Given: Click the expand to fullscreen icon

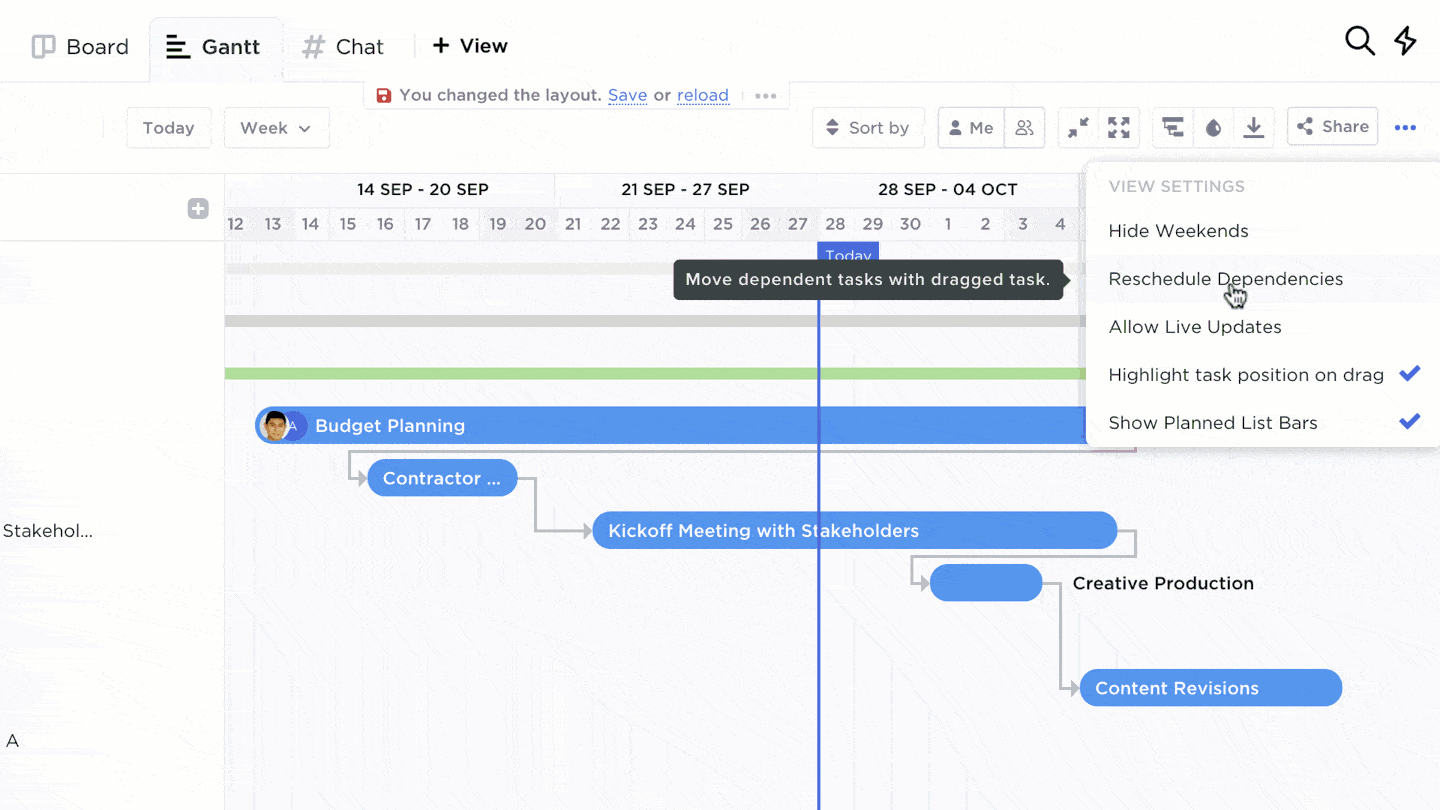Looking at the screenshot, I should [1119, 128].
